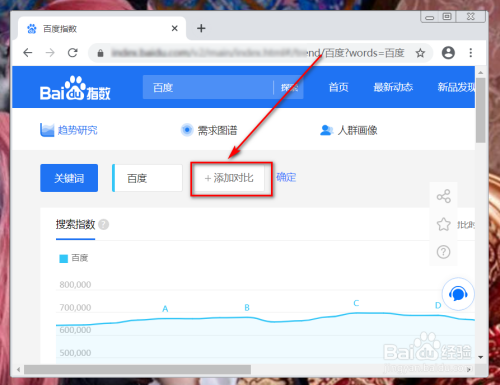Screen dimensions: 500x385
Task: Click the browser address bar
Action: [260, 53]
